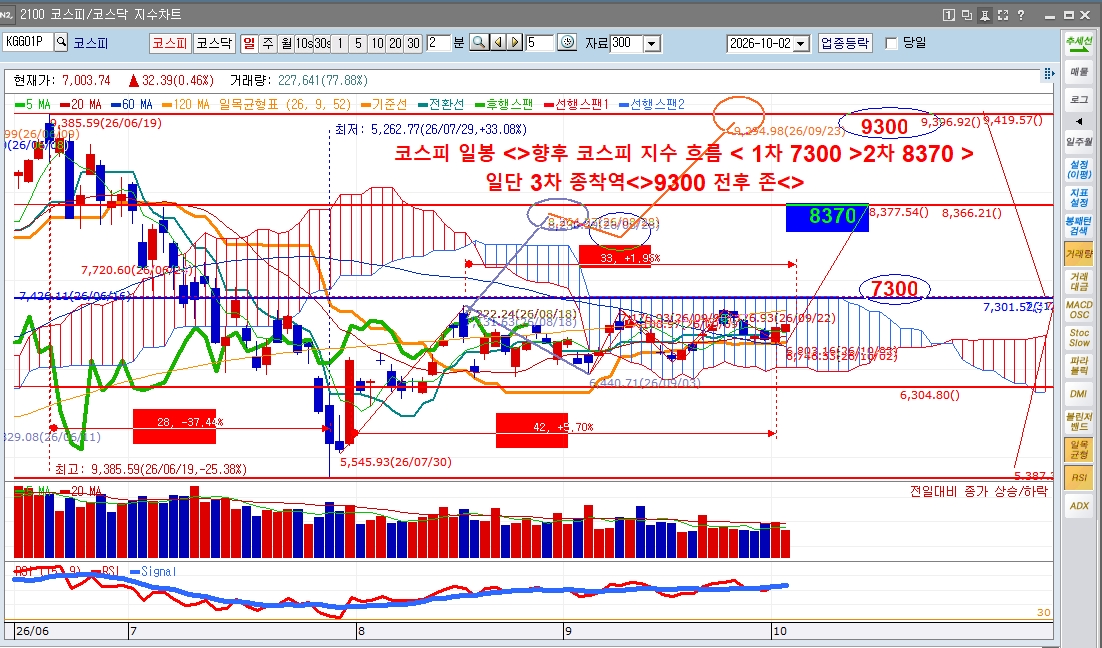Click the left arrow chart navigation button
Image resolution: width=1102 pixels, height=648 pixels.
tap(498, 43)
